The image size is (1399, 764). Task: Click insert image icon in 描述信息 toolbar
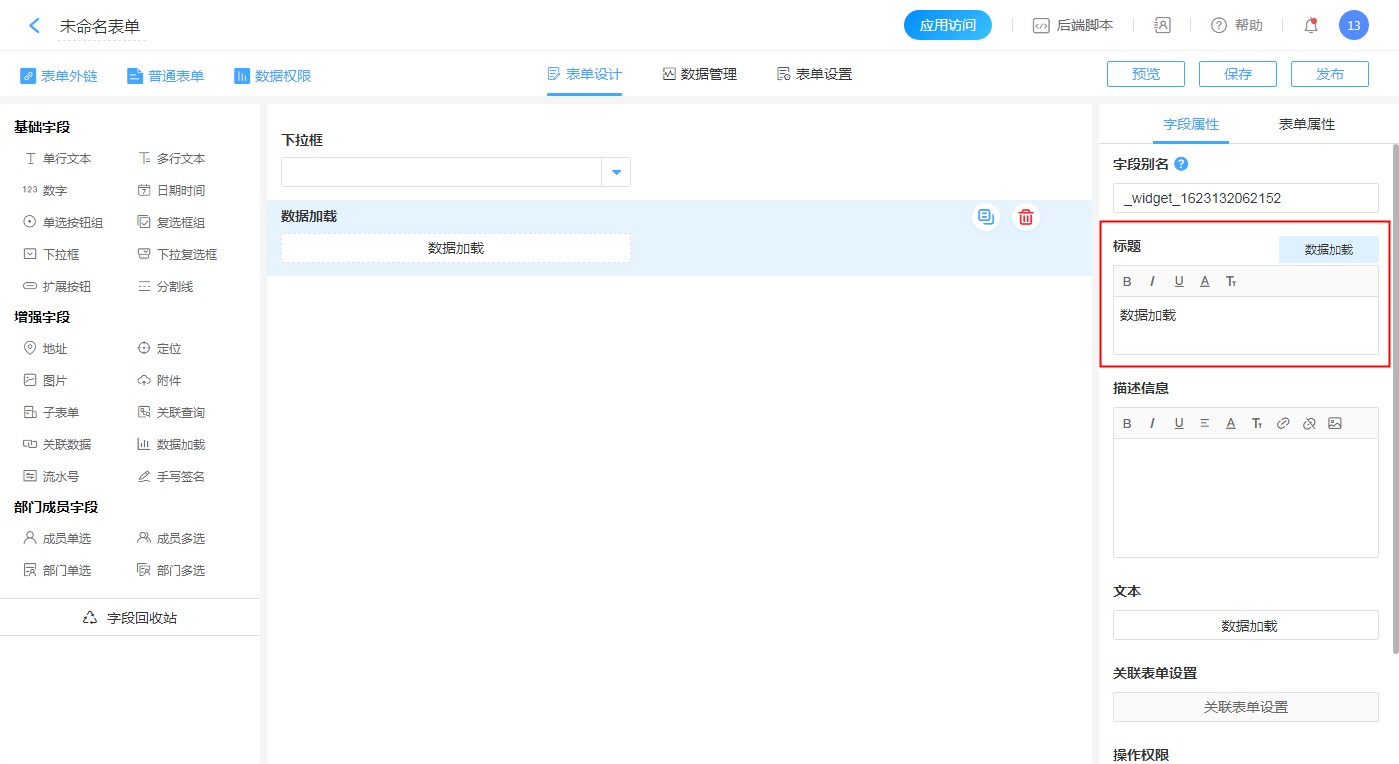(x=1335, y=423)
